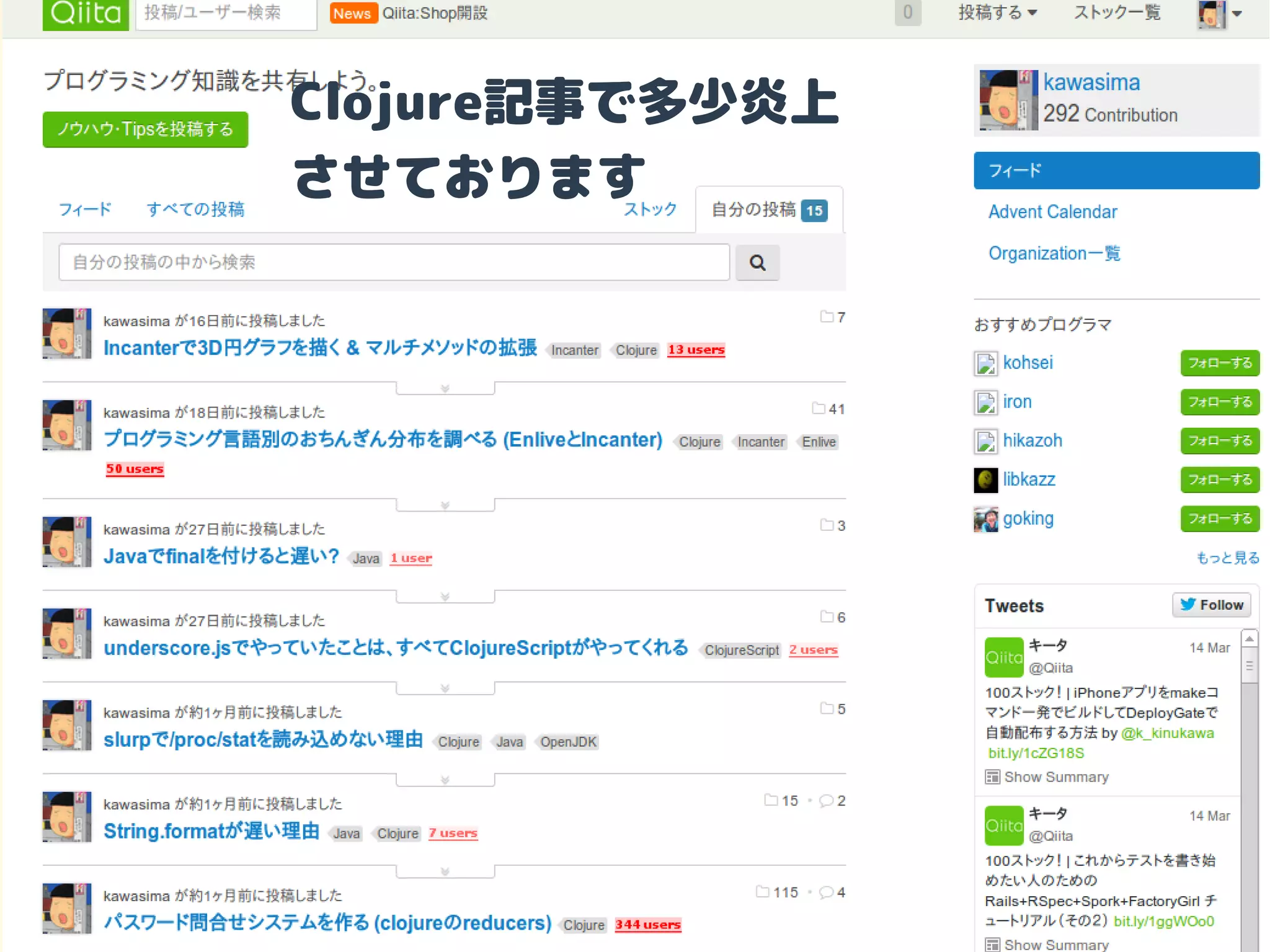Image resolution: width=1270 pixels, height=952 pixels.
Task: Click stock folder icon showing 15
Action: tap(771, 801)
